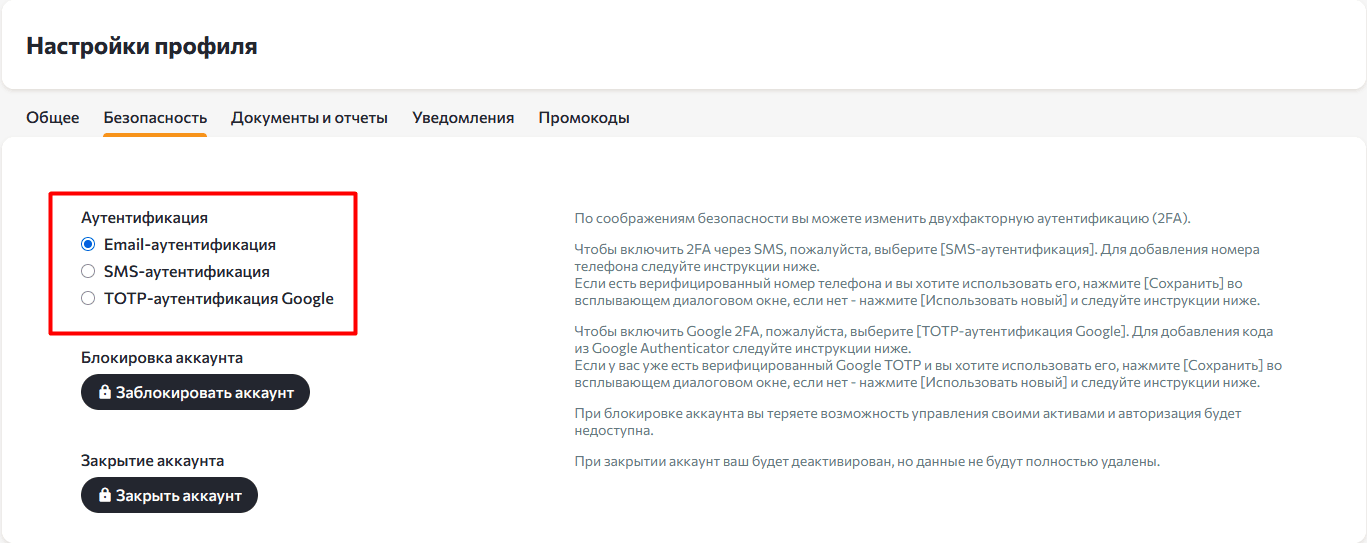Open the Общее tab

52,118
